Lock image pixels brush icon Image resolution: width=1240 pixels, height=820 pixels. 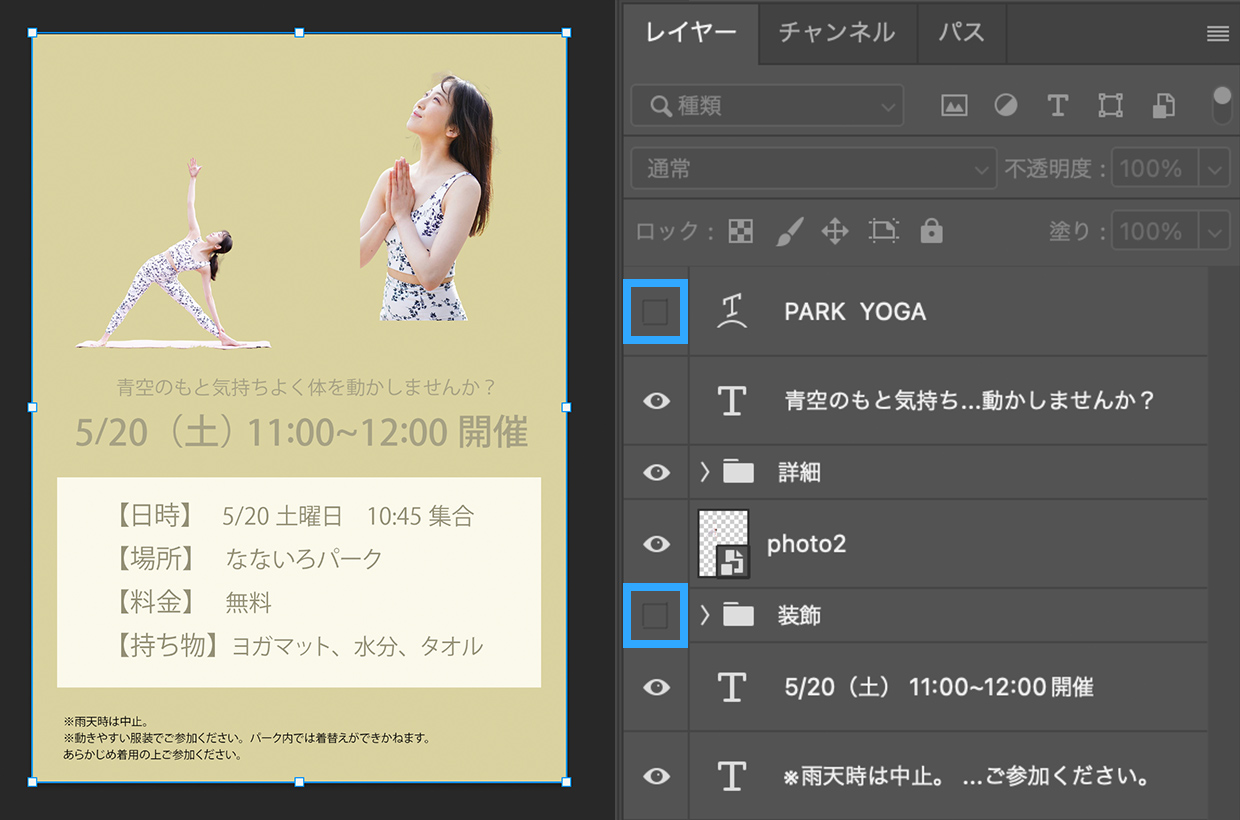(789, 232)
